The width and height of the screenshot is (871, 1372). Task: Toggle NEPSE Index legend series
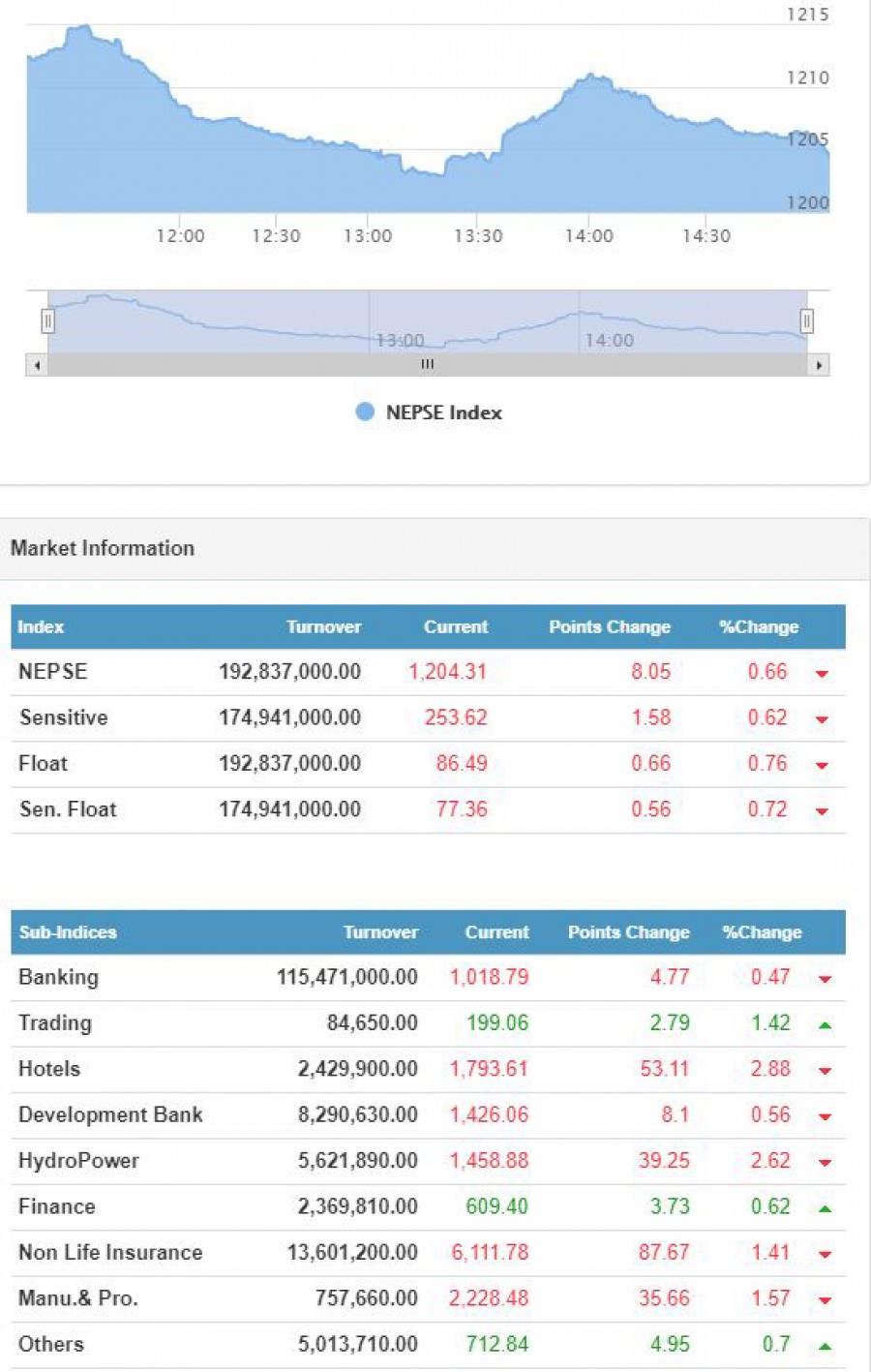click(x=429, y=412)
